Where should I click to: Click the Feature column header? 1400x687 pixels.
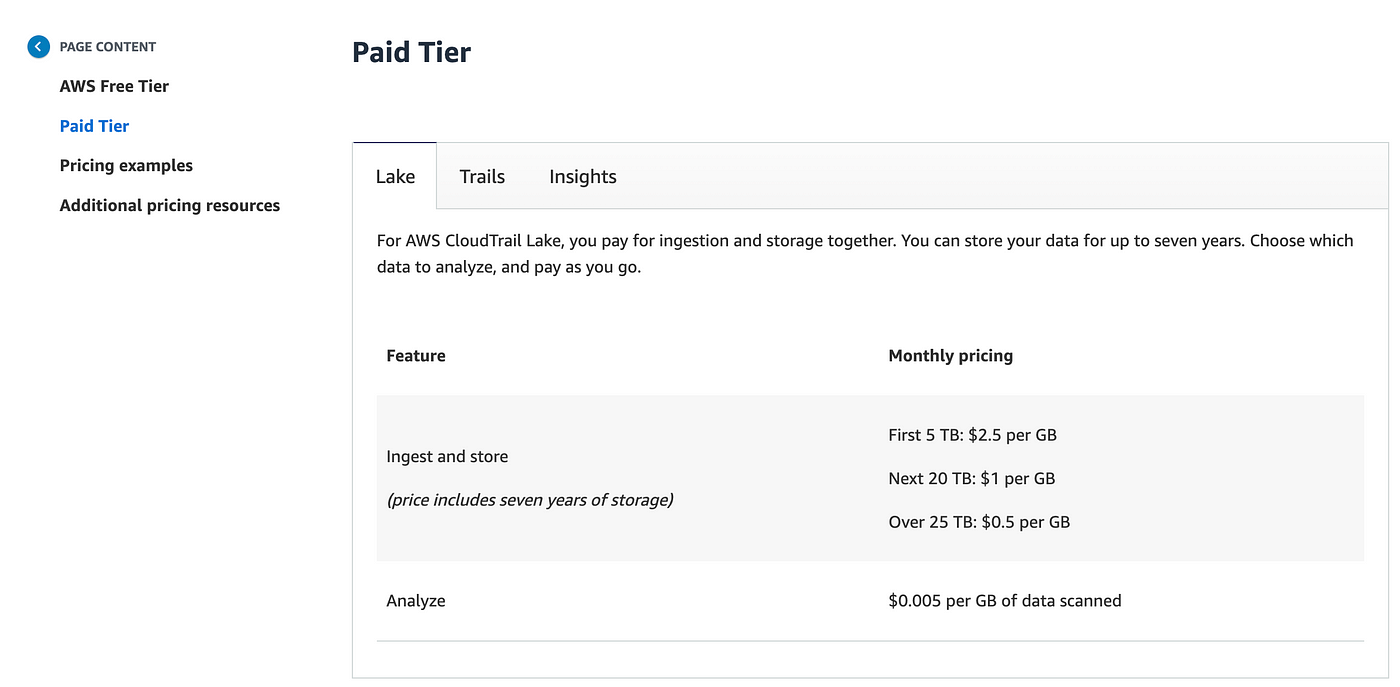click(416, 356)
